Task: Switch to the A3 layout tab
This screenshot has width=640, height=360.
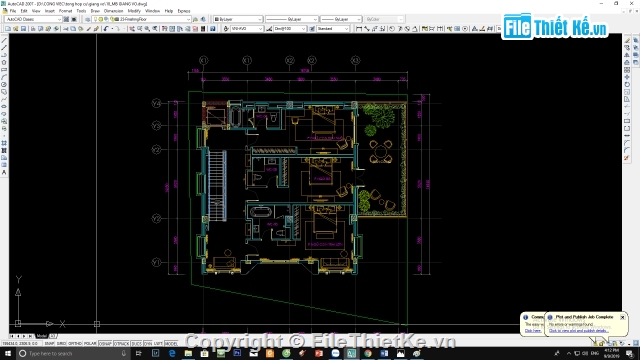Action: point(53,336)
